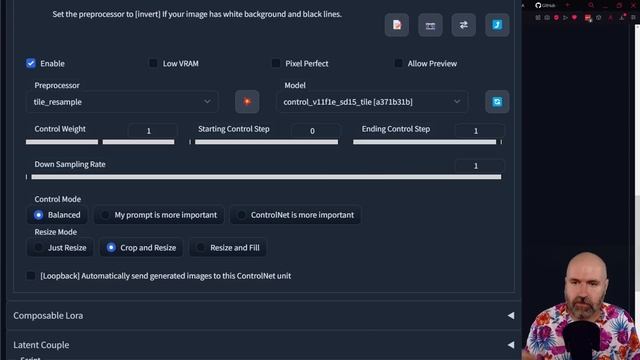Click the play arrow icon in browser toolbar
This screenshot has height=360, width=640.
(565, 18)
